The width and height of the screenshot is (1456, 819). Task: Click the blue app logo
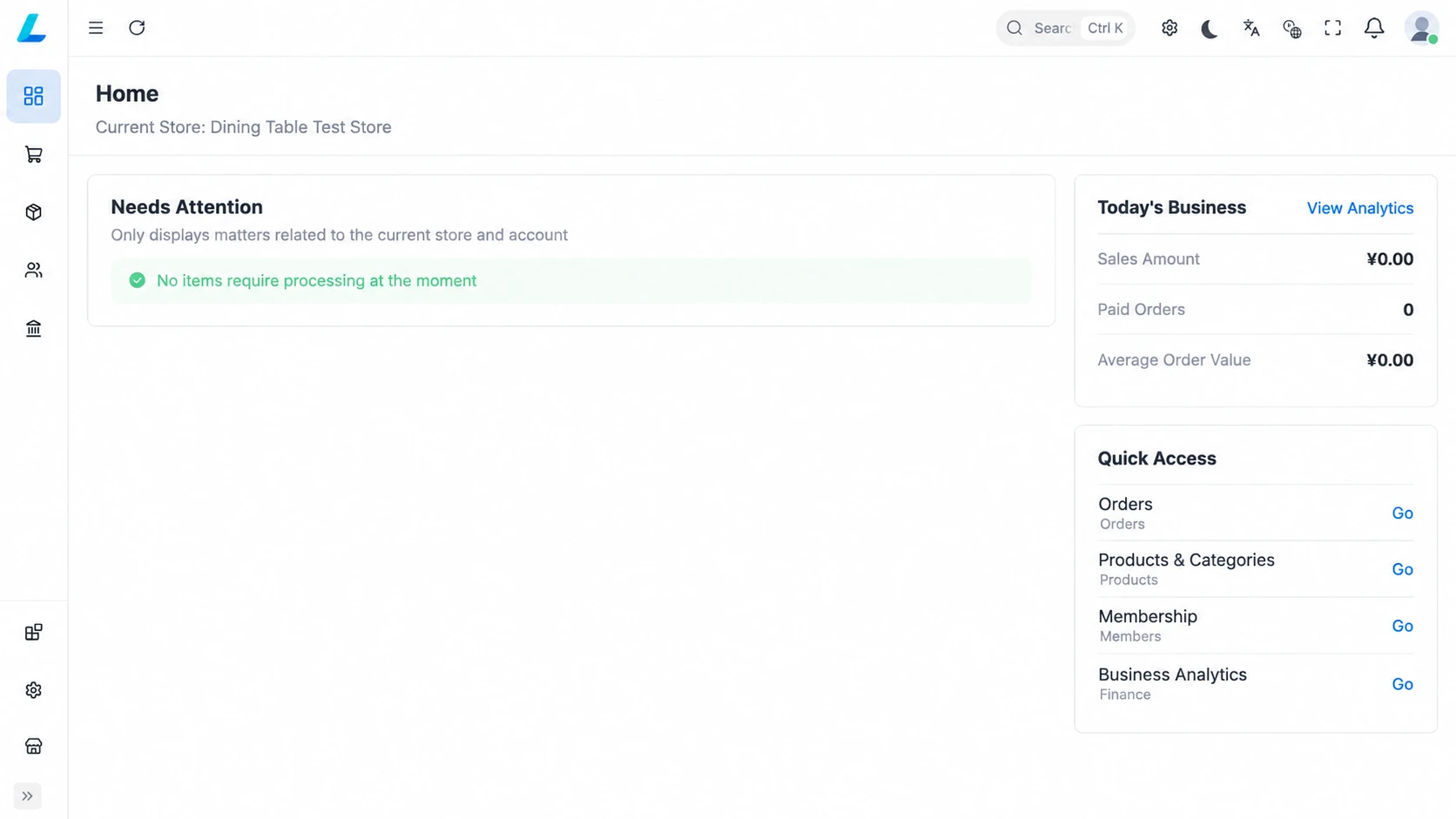[32, 28]
